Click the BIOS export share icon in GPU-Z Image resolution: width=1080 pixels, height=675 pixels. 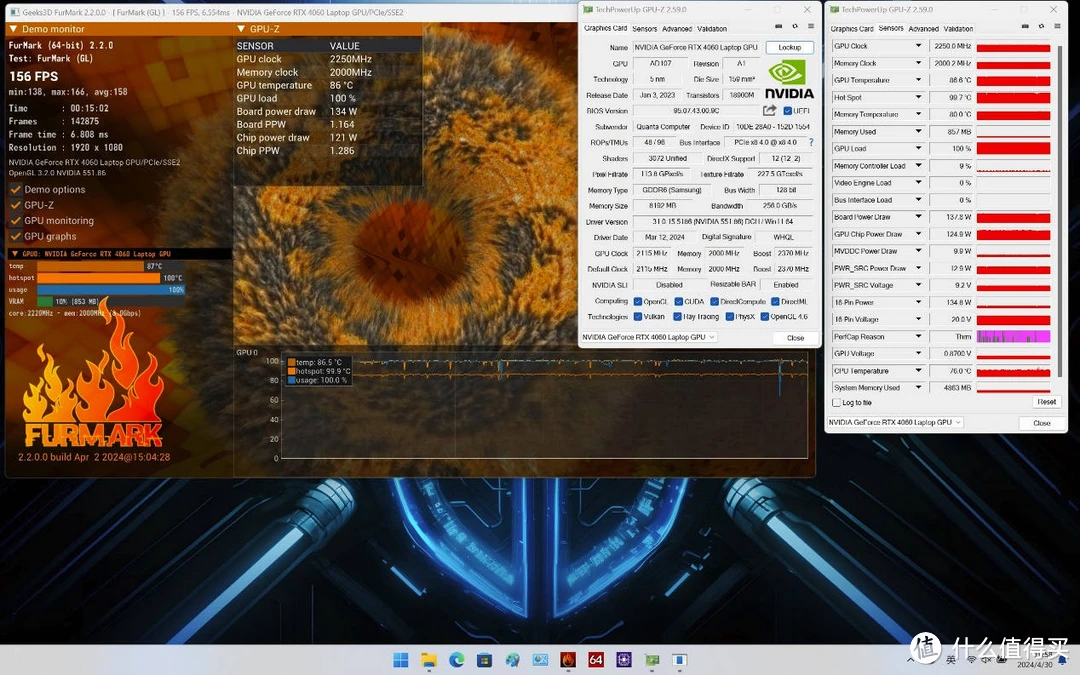tap(769, 111)
